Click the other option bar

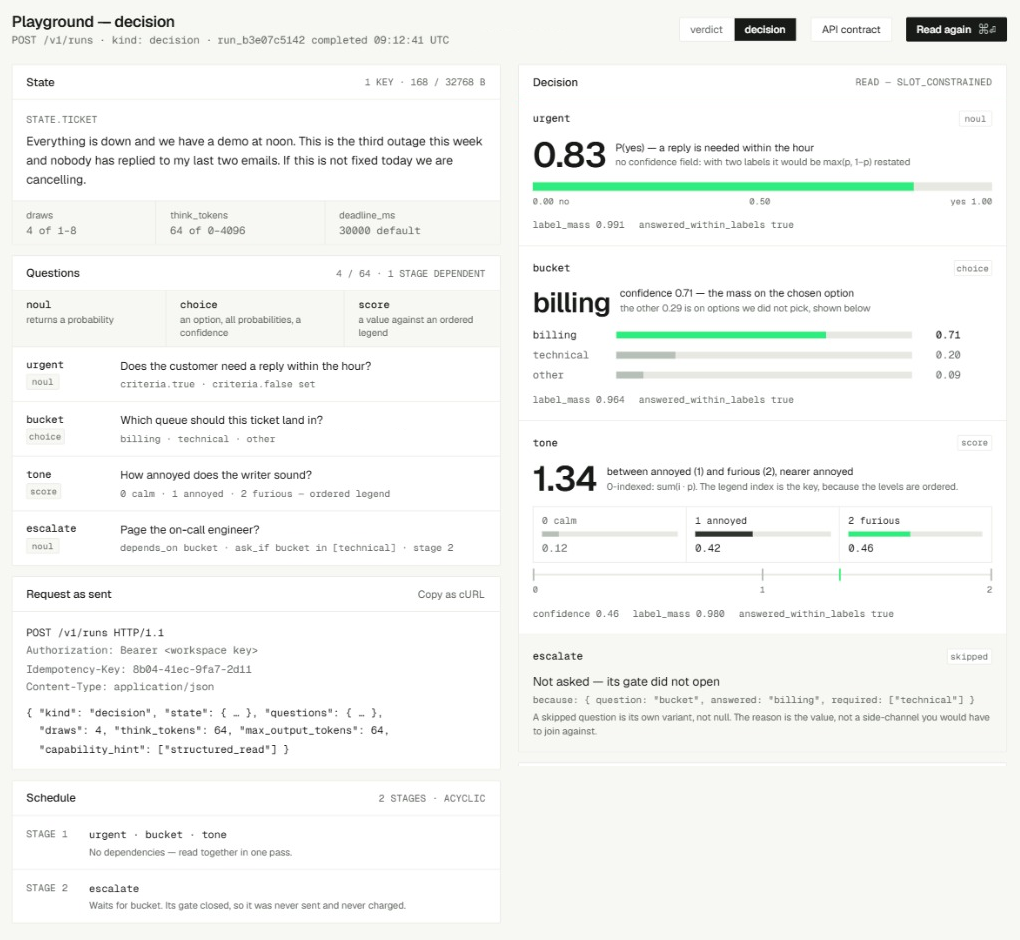(x=764, y=375)
